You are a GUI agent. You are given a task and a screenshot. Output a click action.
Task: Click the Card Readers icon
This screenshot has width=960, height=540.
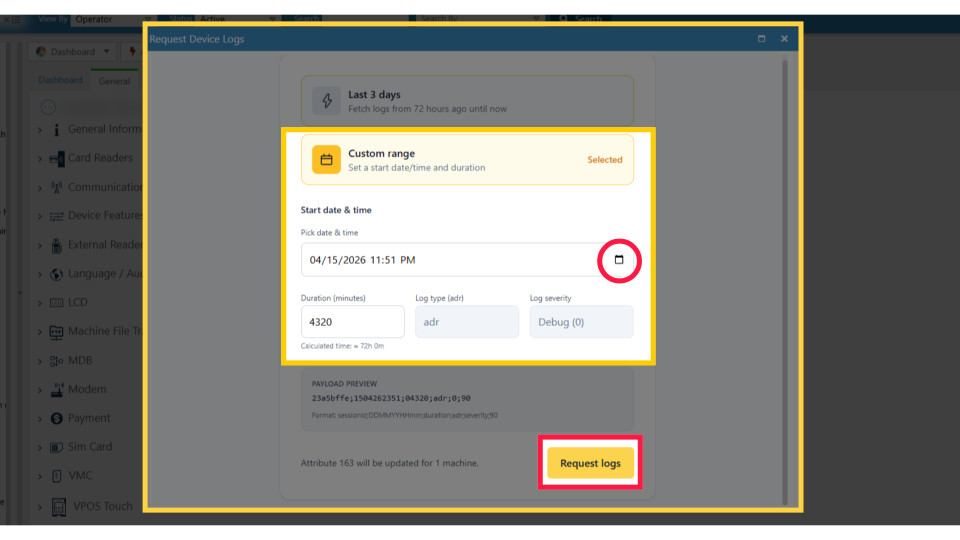click(x=57, y=158)
